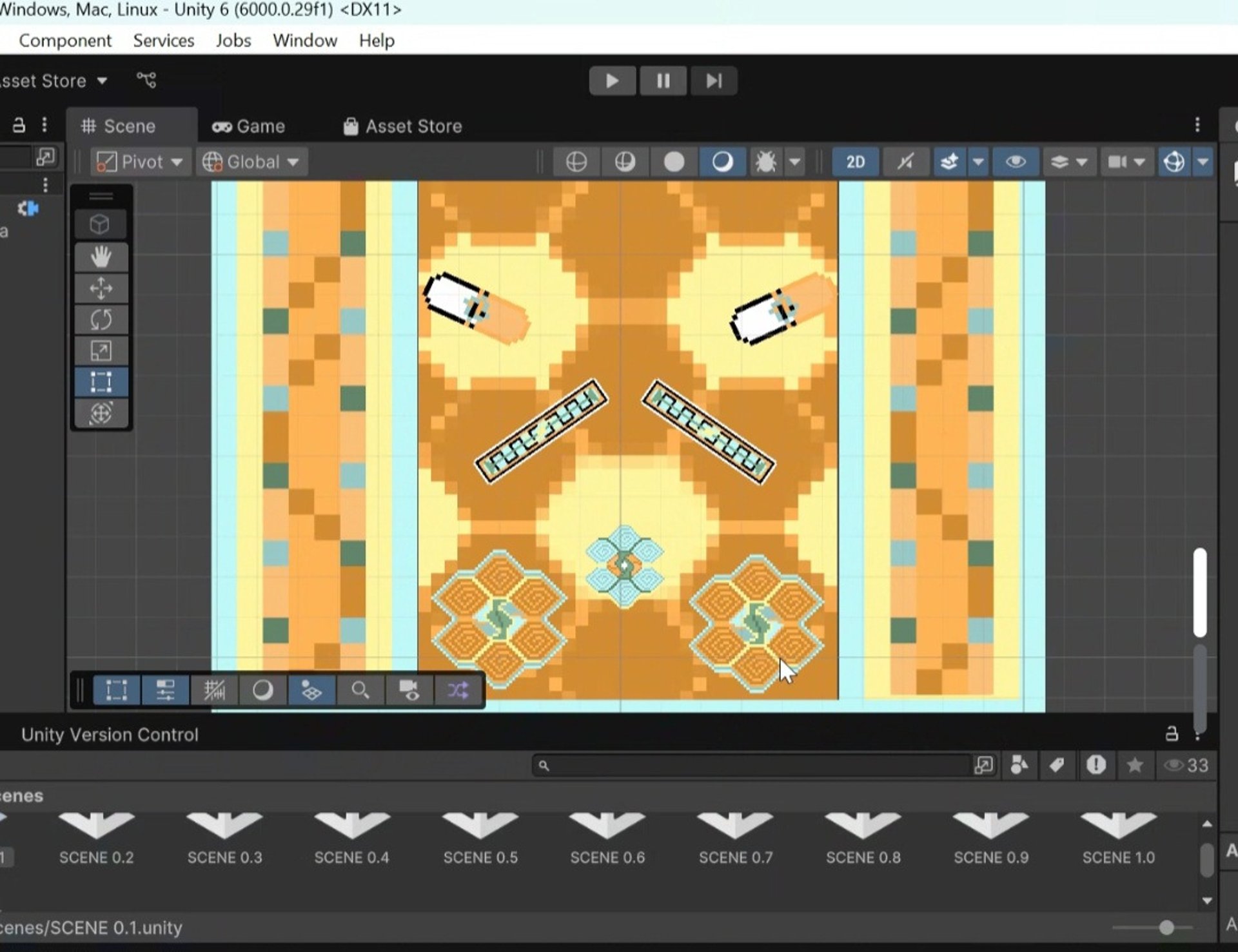Open the debug draw mode bug icon
The image size is (1238, 952).
pyautogui.click(x=765, y=162)
